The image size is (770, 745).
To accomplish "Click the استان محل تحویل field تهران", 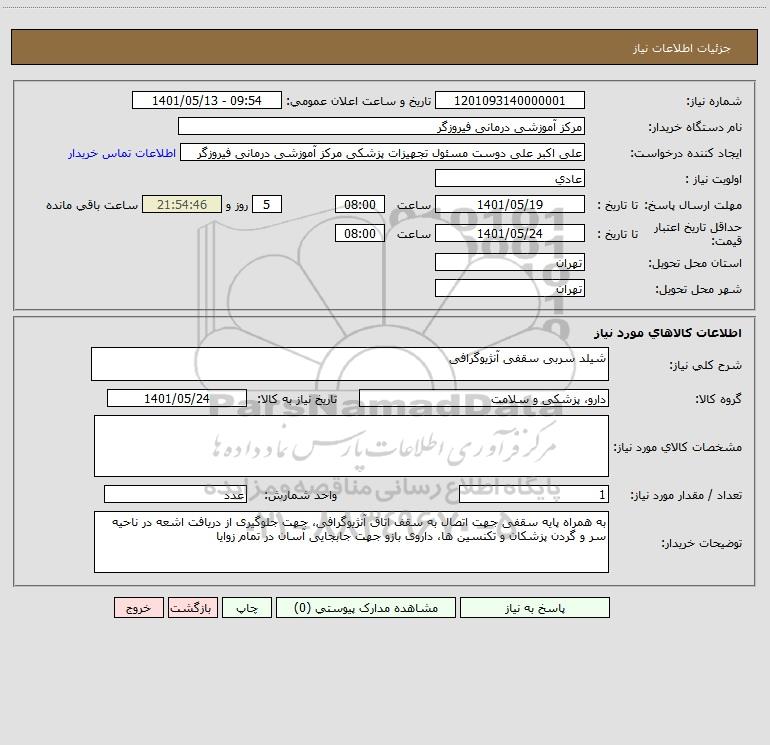I will click(510, 262).
